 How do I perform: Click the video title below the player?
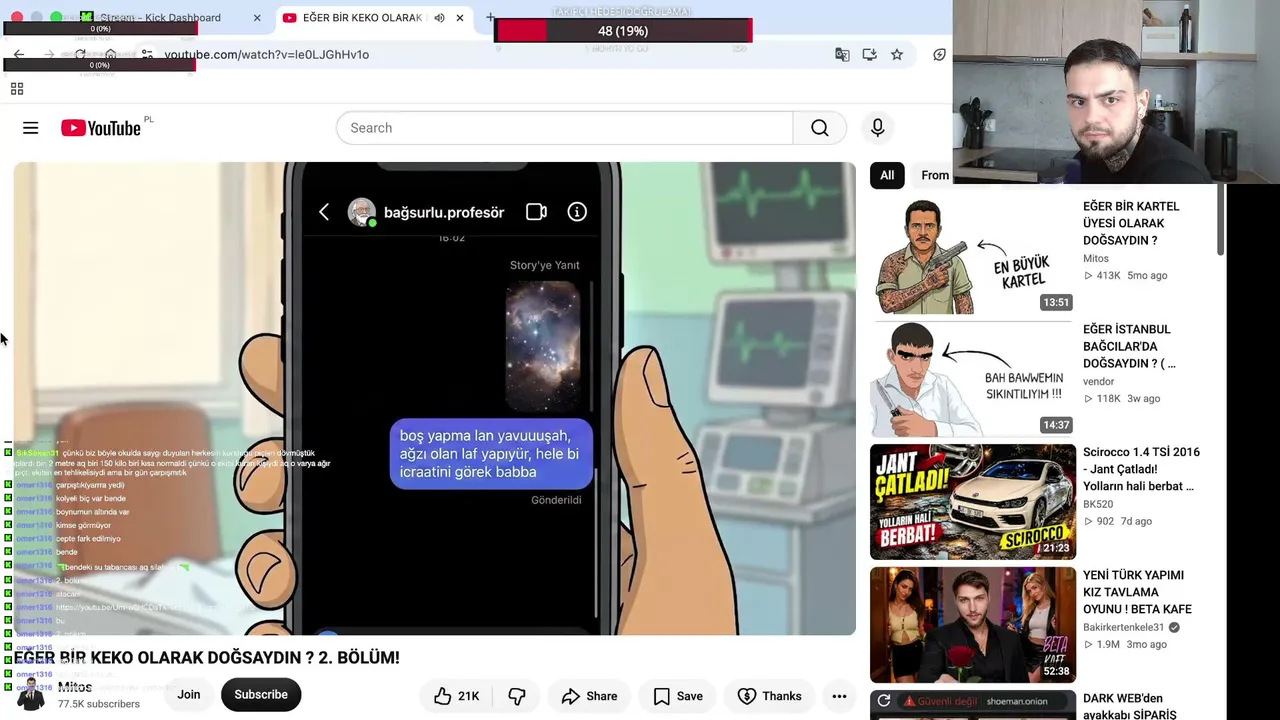pos(207,658)
